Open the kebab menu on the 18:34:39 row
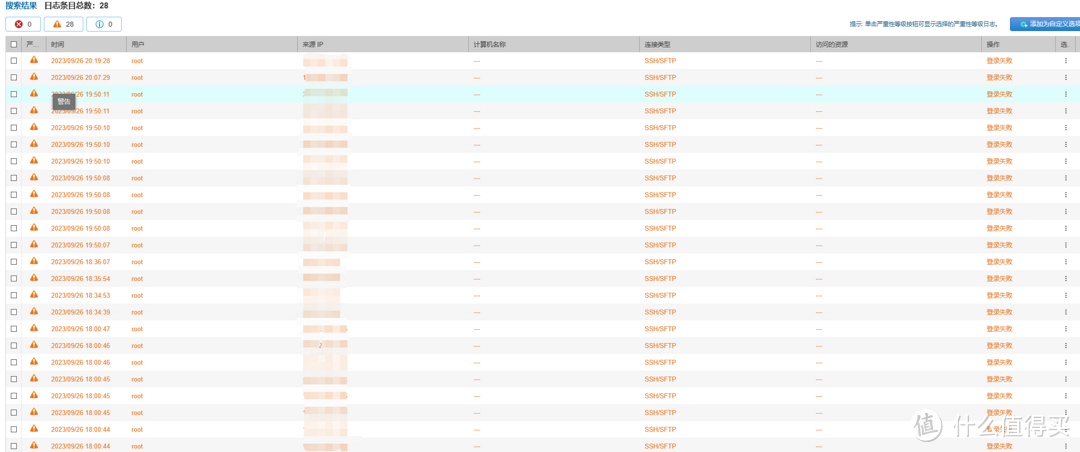1080x452 pixels. tap(1065, 312)
